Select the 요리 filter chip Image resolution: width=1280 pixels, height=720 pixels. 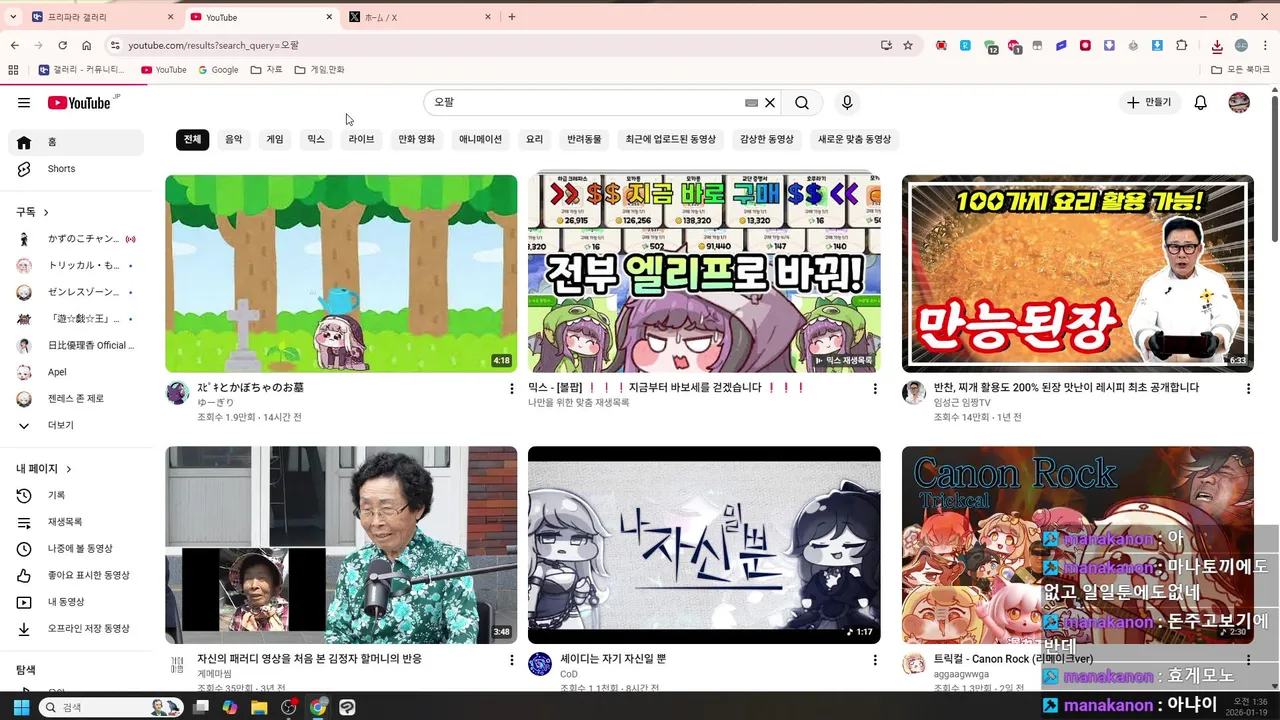(x=535, y=140)
